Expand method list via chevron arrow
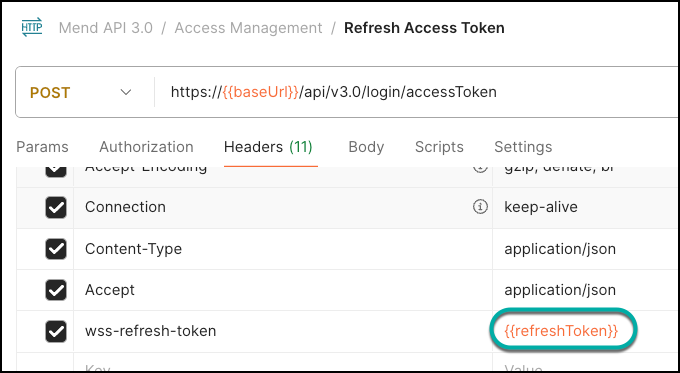 pos(126,92)
